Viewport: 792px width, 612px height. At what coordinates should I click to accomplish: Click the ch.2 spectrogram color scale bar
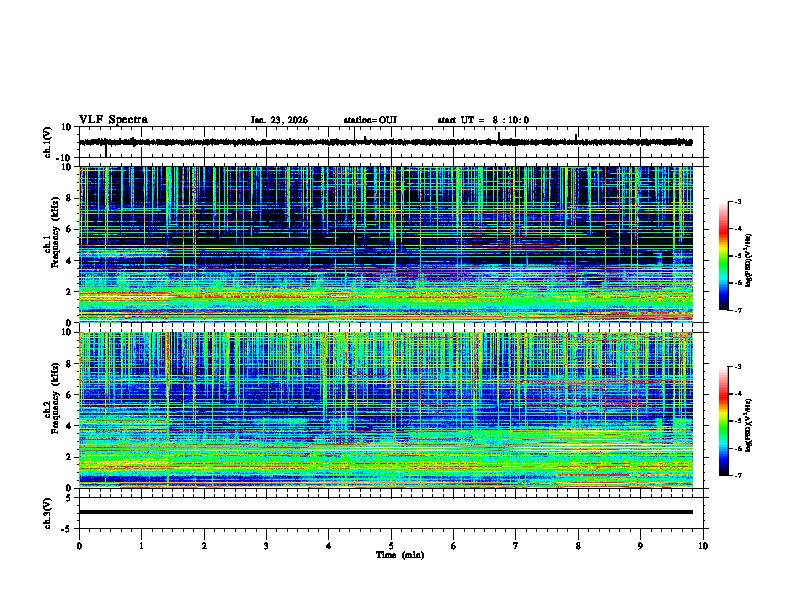tap(724, 421)
